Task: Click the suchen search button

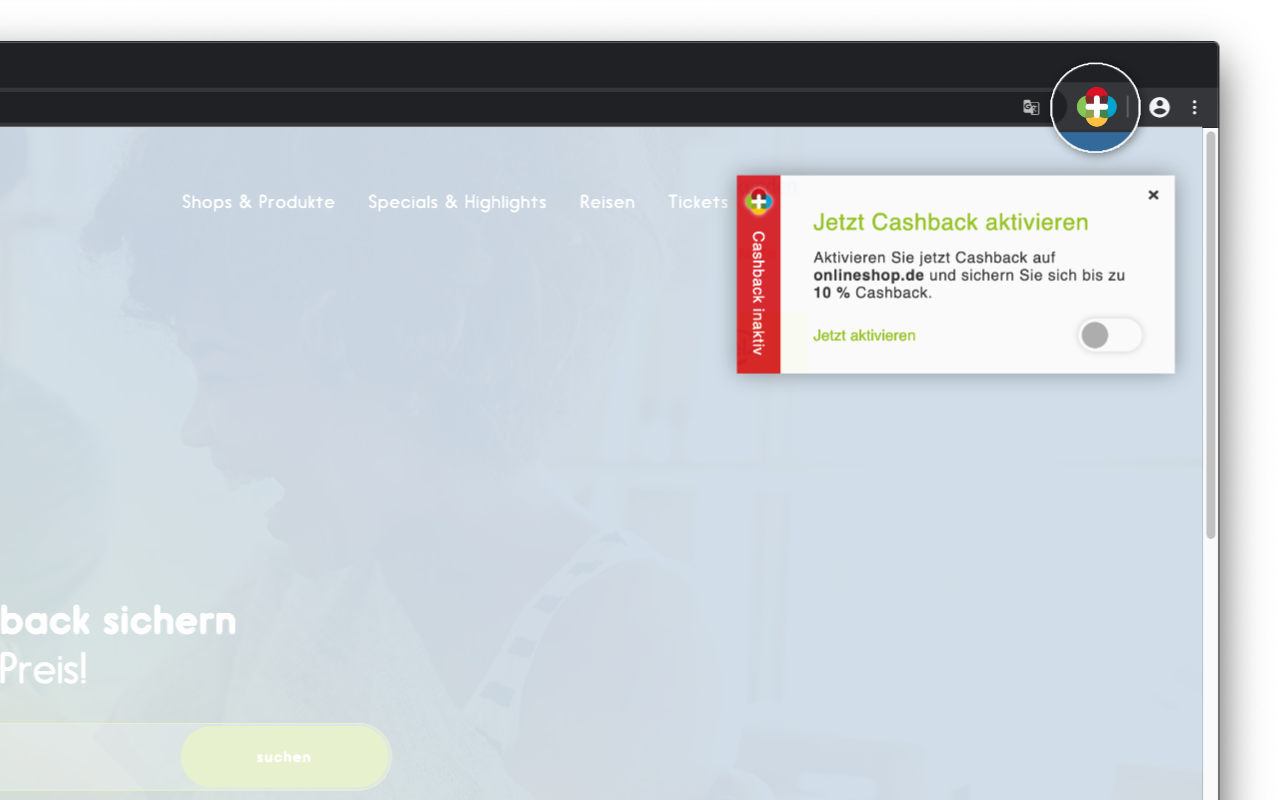Action: 285,757
